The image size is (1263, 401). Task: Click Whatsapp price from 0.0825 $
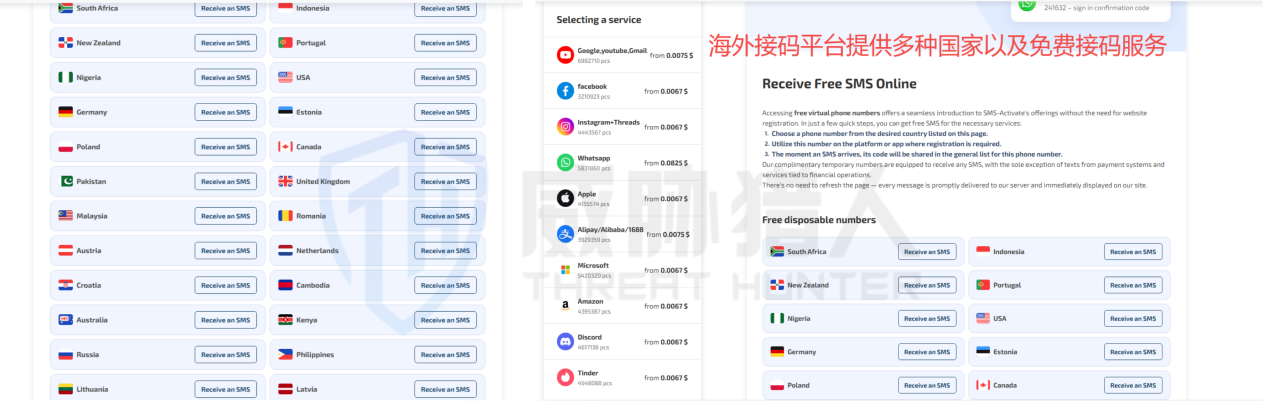point(666,163)
